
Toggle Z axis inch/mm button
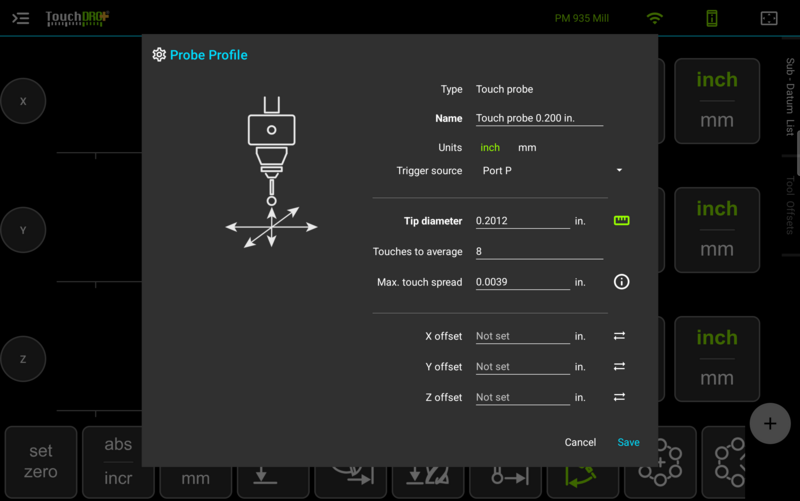[717, 359]
